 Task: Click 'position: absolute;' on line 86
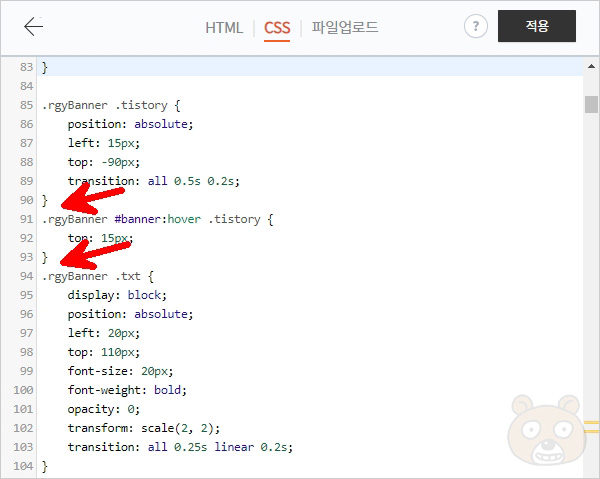coord(130,124)
